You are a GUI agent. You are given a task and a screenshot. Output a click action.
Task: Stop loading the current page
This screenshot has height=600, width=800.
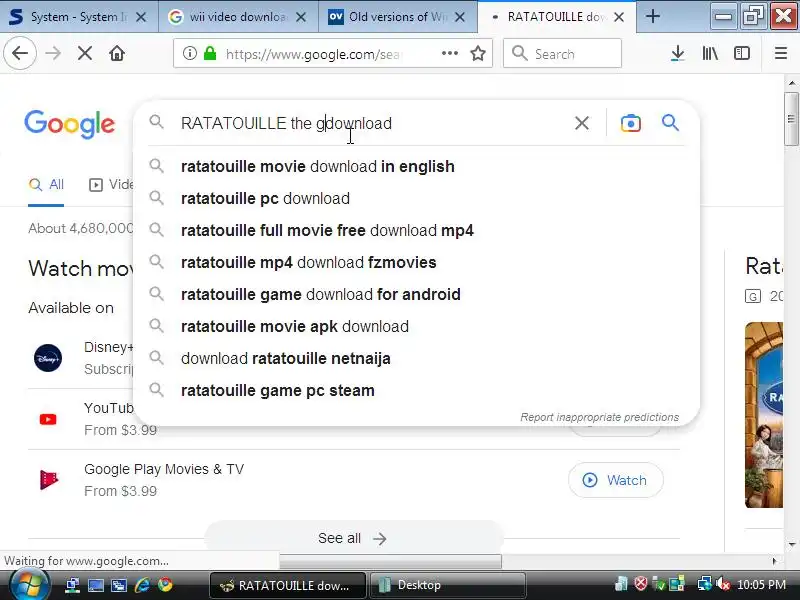pos(85,53)
